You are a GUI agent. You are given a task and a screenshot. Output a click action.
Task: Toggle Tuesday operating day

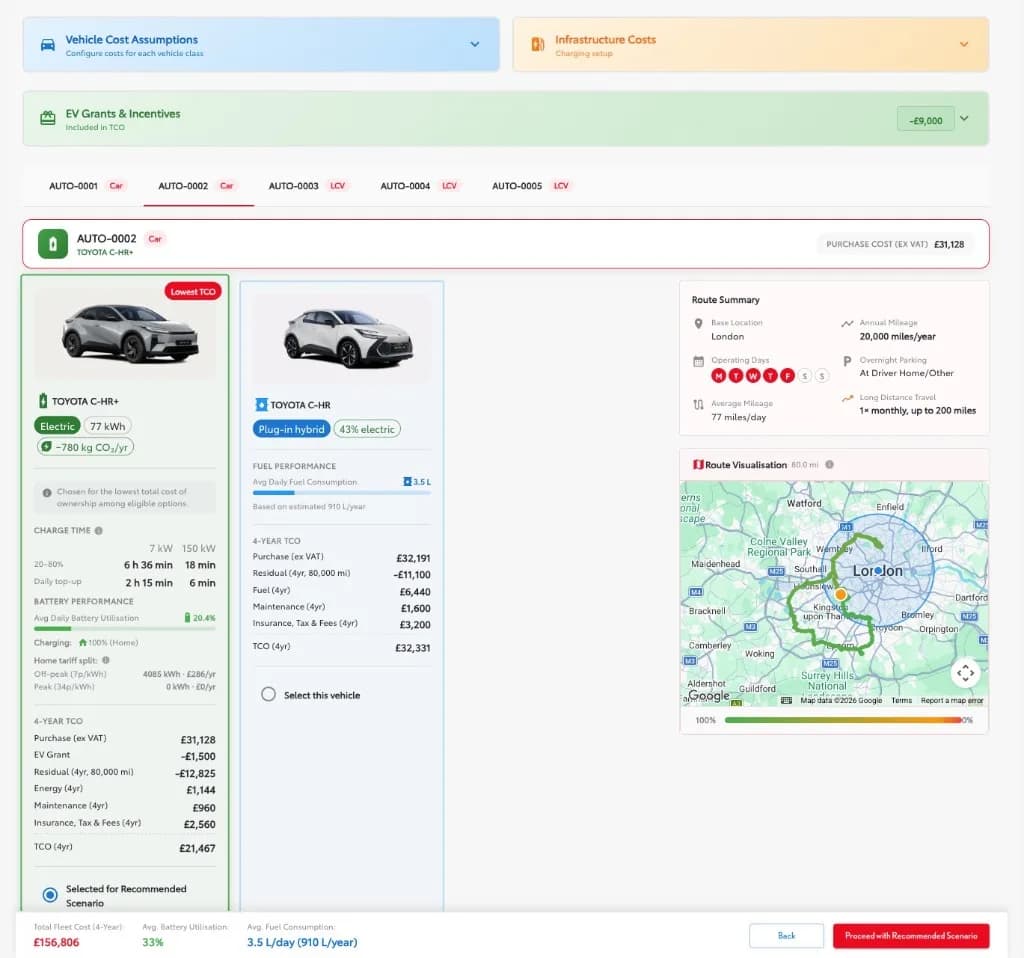[736, 376]
